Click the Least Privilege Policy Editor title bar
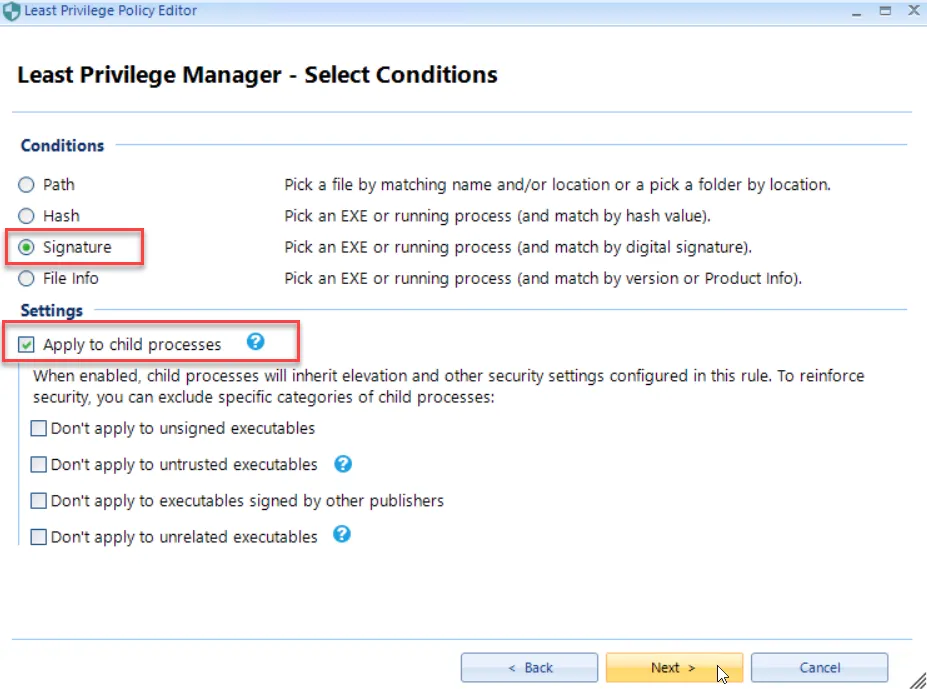Image resolution: width=927 pixels, height=689 pixels. click(400, 10)
